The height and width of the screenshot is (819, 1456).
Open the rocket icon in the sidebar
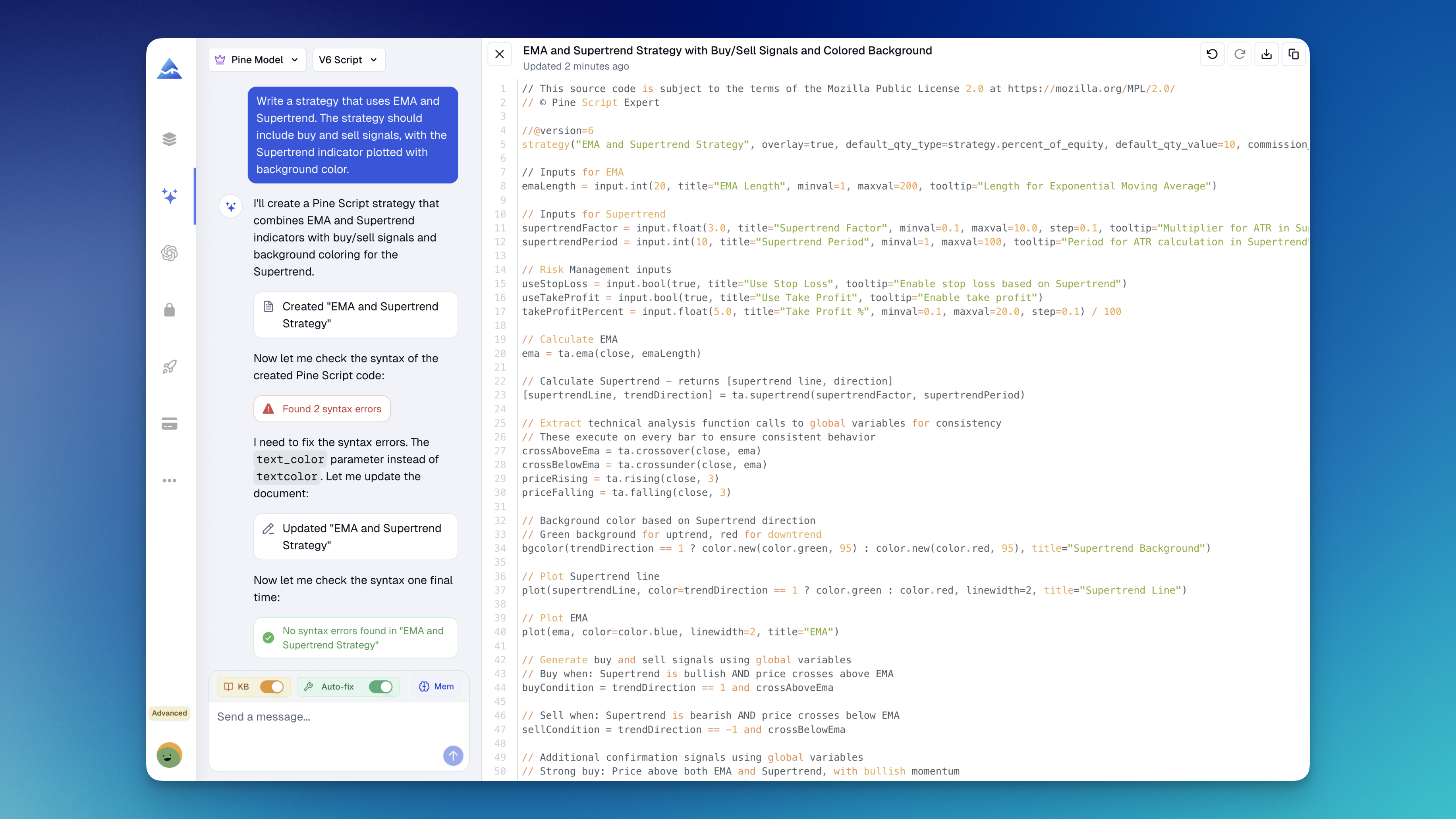coord(169,367)
